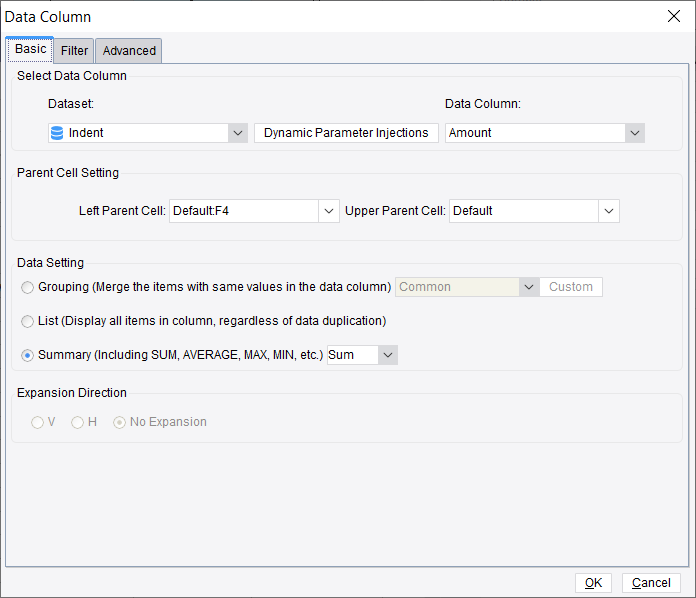696x598 pixels.
Task: Click the Dataset: label
Action: tap(71, 104)
